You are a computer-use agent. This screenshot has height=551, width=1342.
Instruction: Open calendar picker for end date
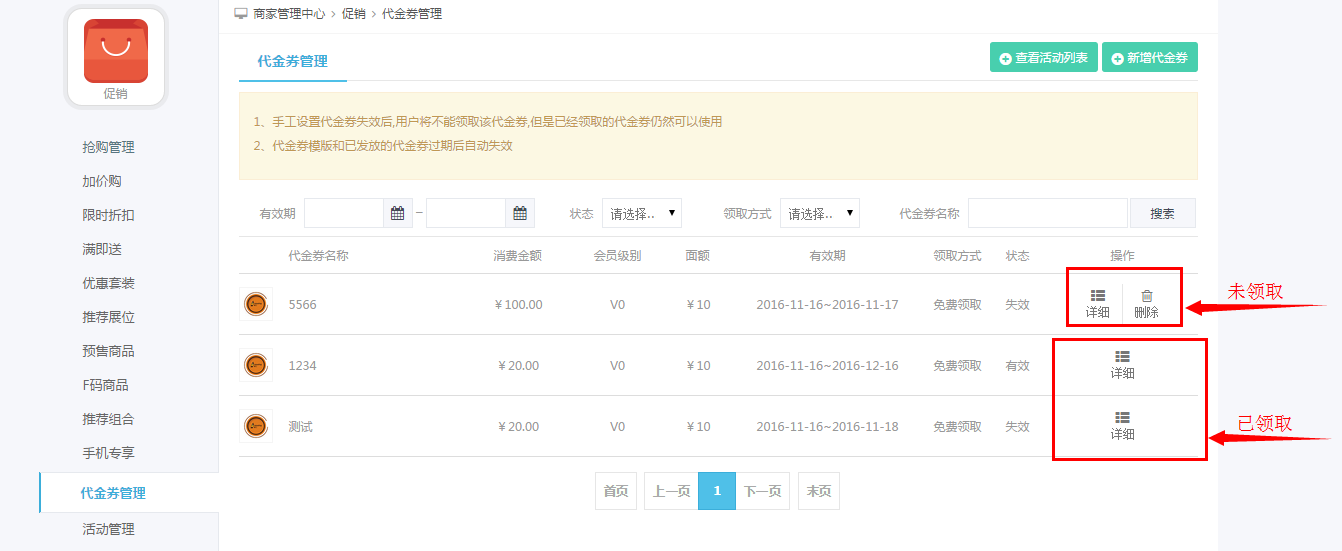click(520, 213)
